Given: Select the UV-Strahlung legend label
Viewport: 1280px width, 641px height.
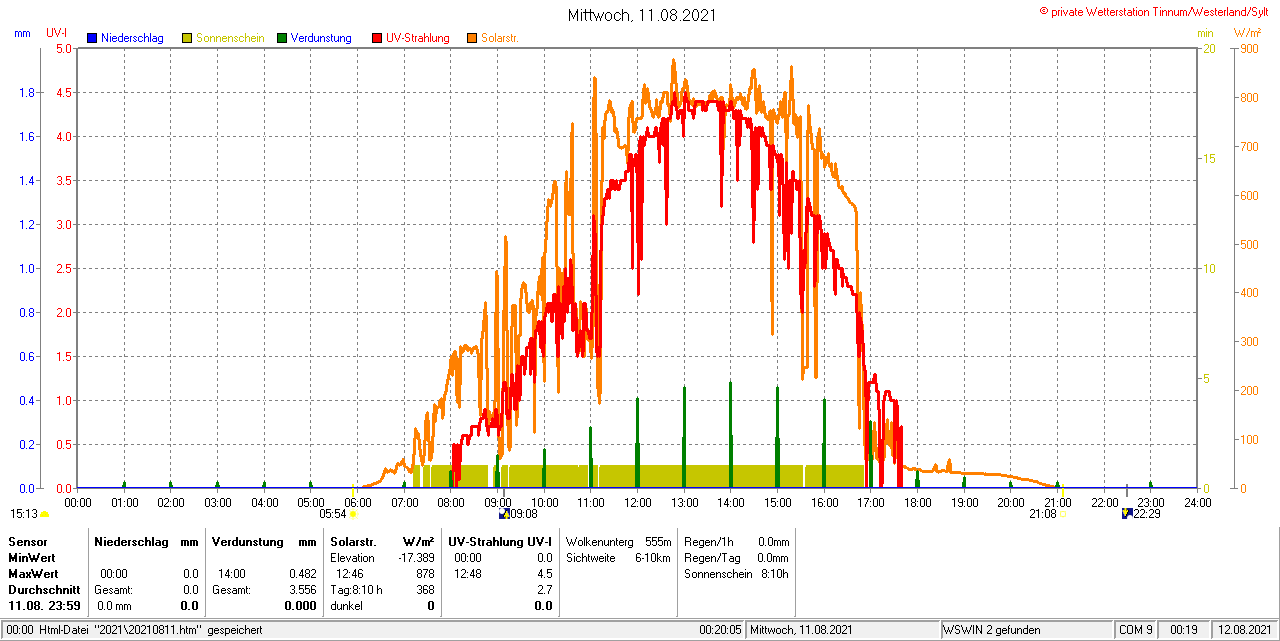Looking at the screenshot, I should [418, 38].
